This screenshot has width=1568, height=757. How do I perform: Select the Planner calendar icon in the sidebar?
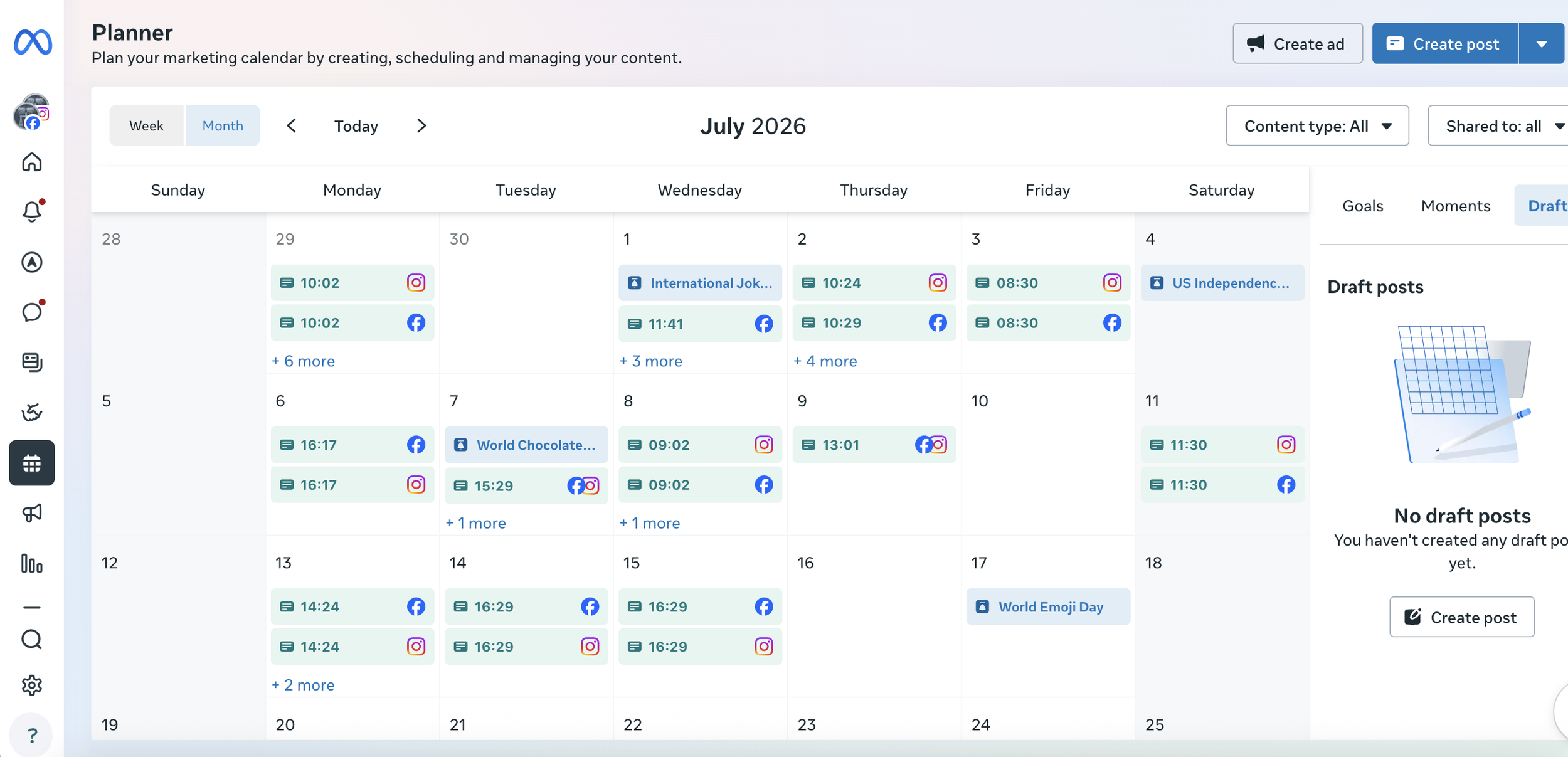click(32, 463)
